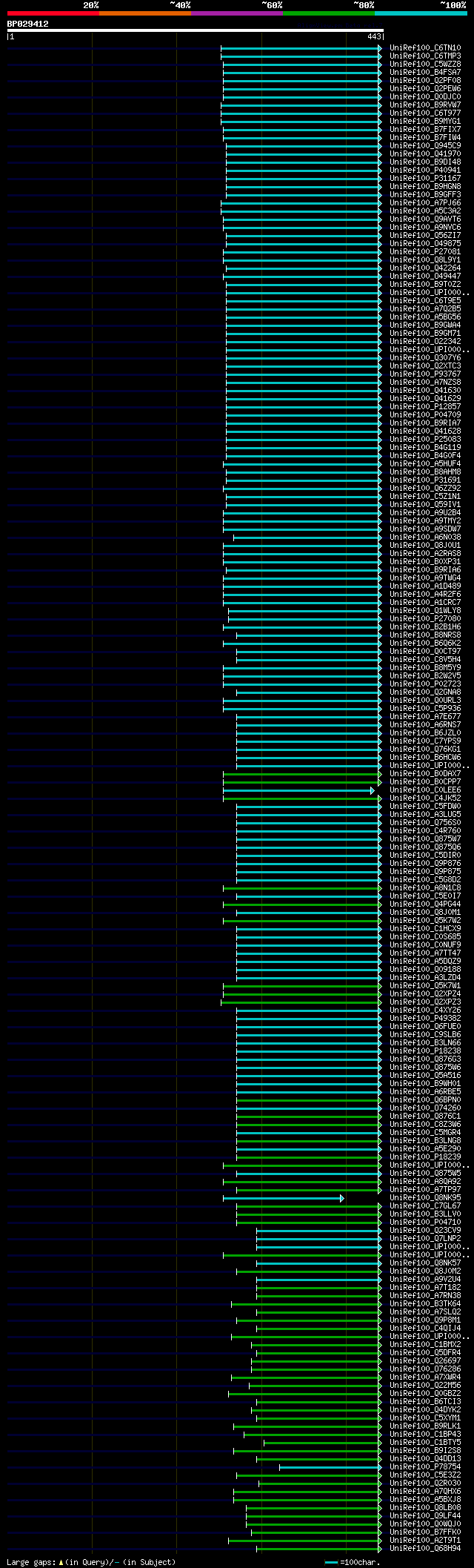Open hit UniRef100_C6TN10

[x=425, y=48]
